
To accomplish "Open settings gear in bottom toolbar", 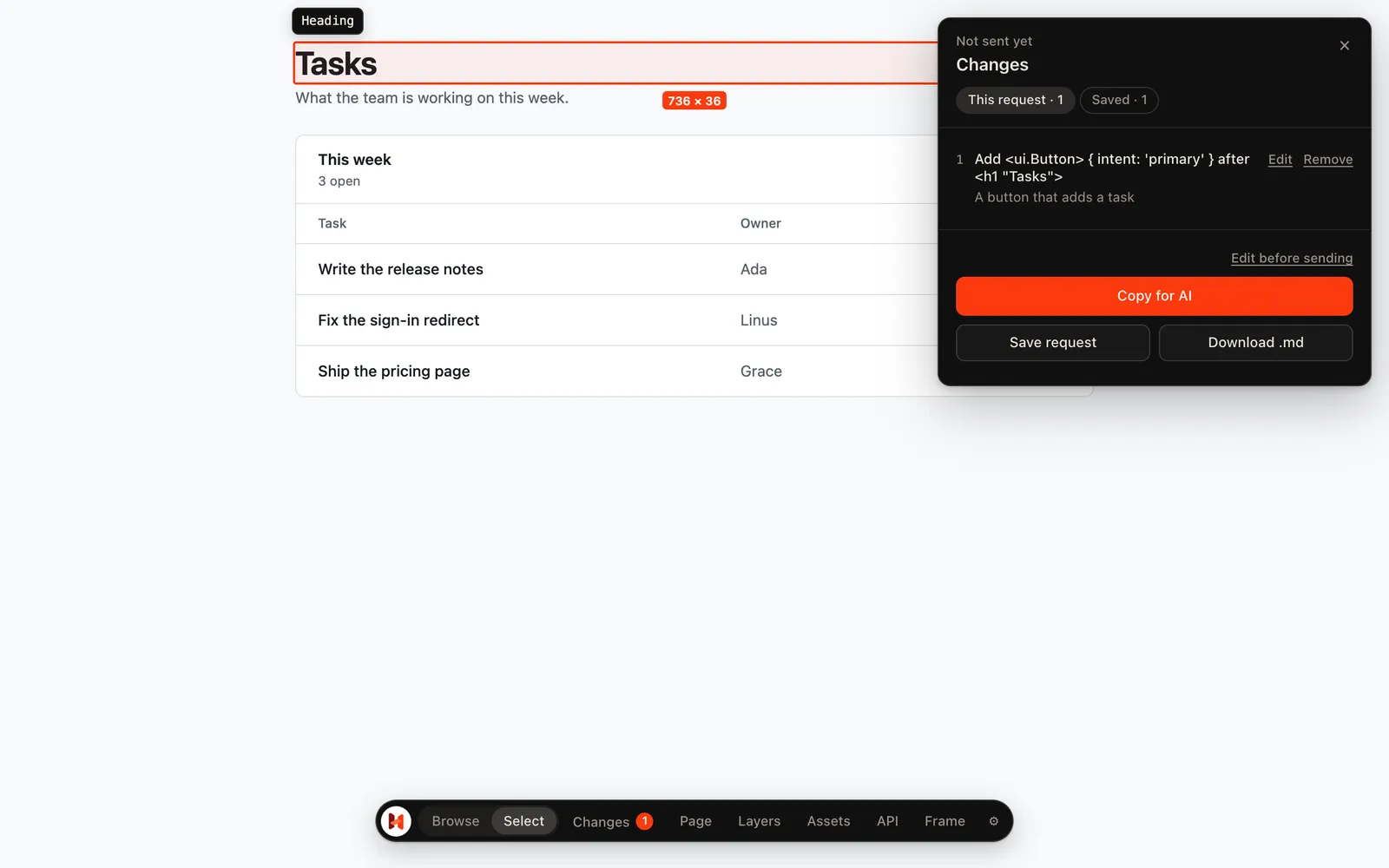I will (994, 821).
